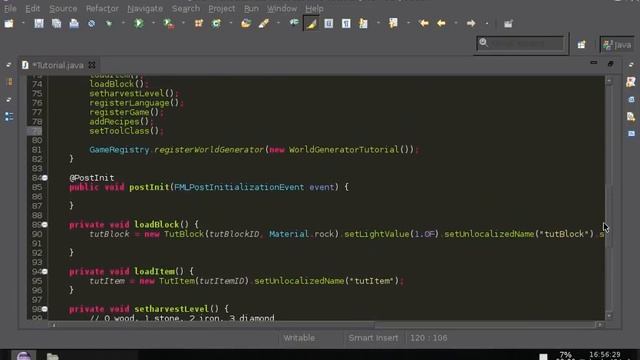The width and height of the screenshot is (640, 360).
Task: Restore the left sidebar view stack
Action: (x=9, y=65)
